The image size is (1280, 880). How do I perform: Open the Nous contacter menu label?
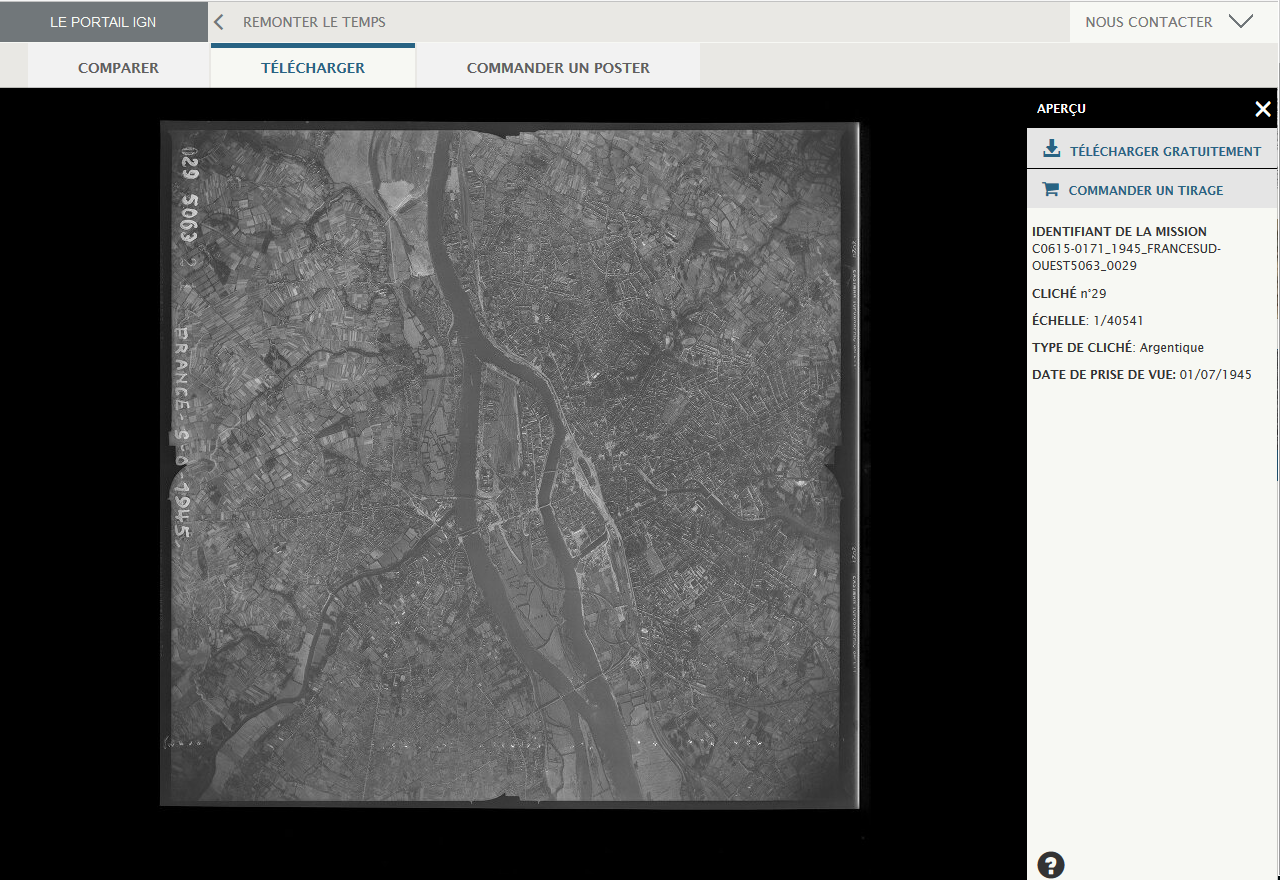coord(1148,22)
